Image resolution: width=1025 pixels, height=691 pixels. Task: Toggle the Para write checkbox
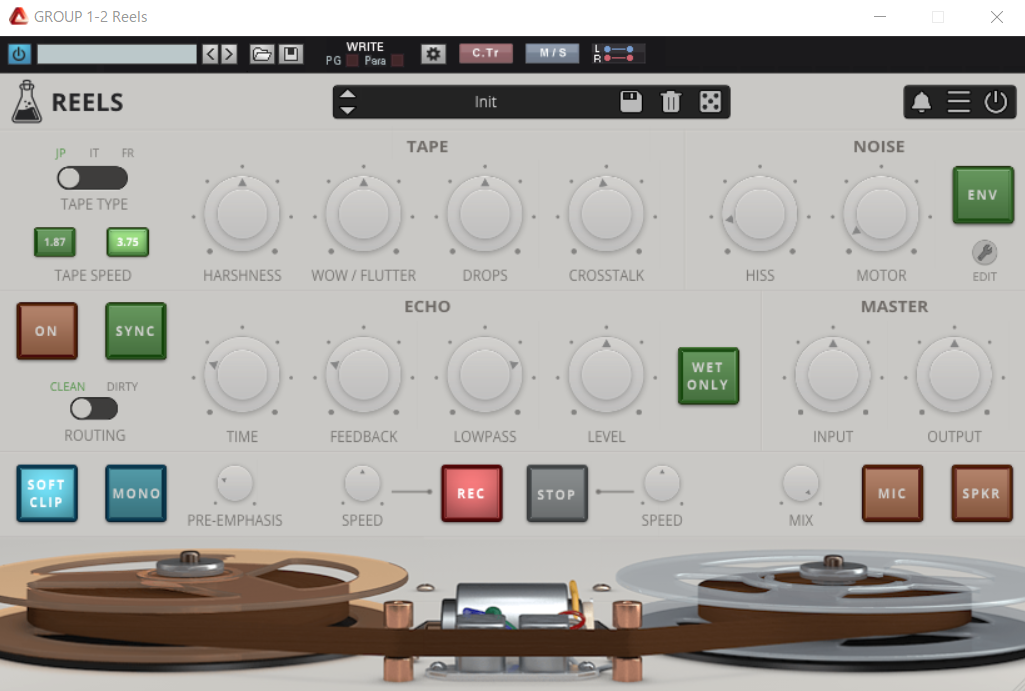tap(397, 61)
